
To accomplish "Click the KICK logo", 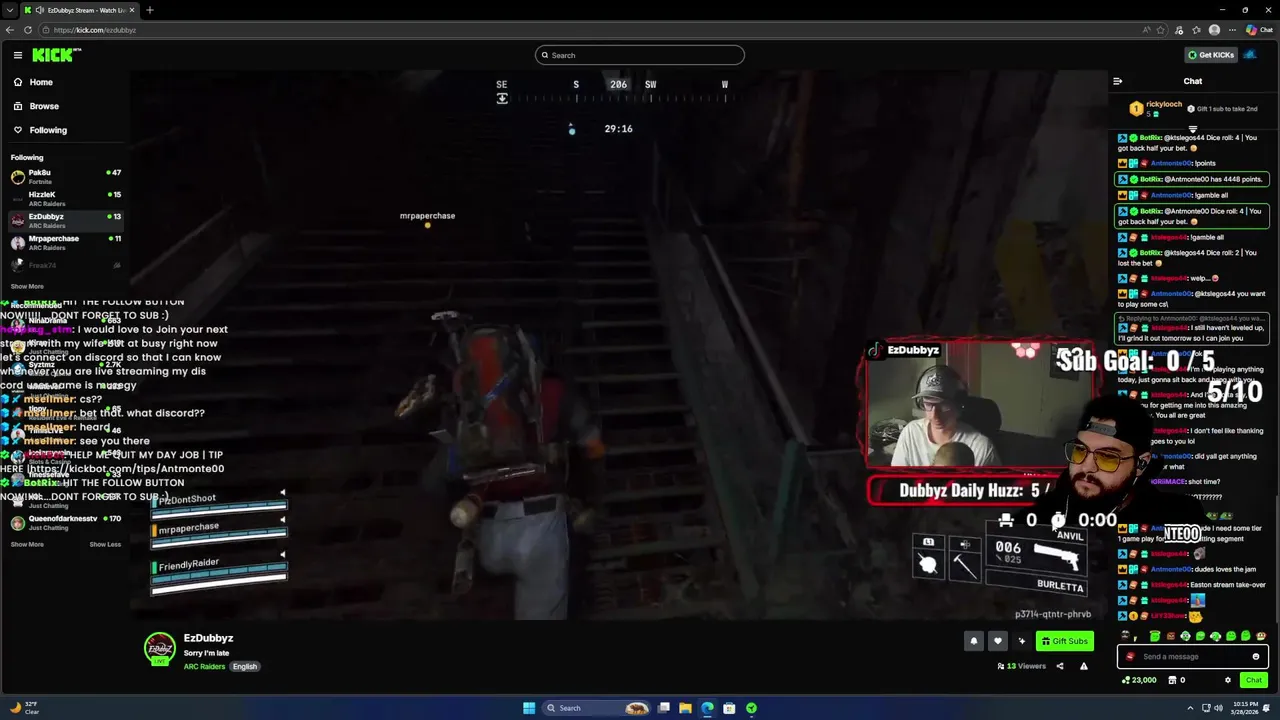I will [56, 55].
